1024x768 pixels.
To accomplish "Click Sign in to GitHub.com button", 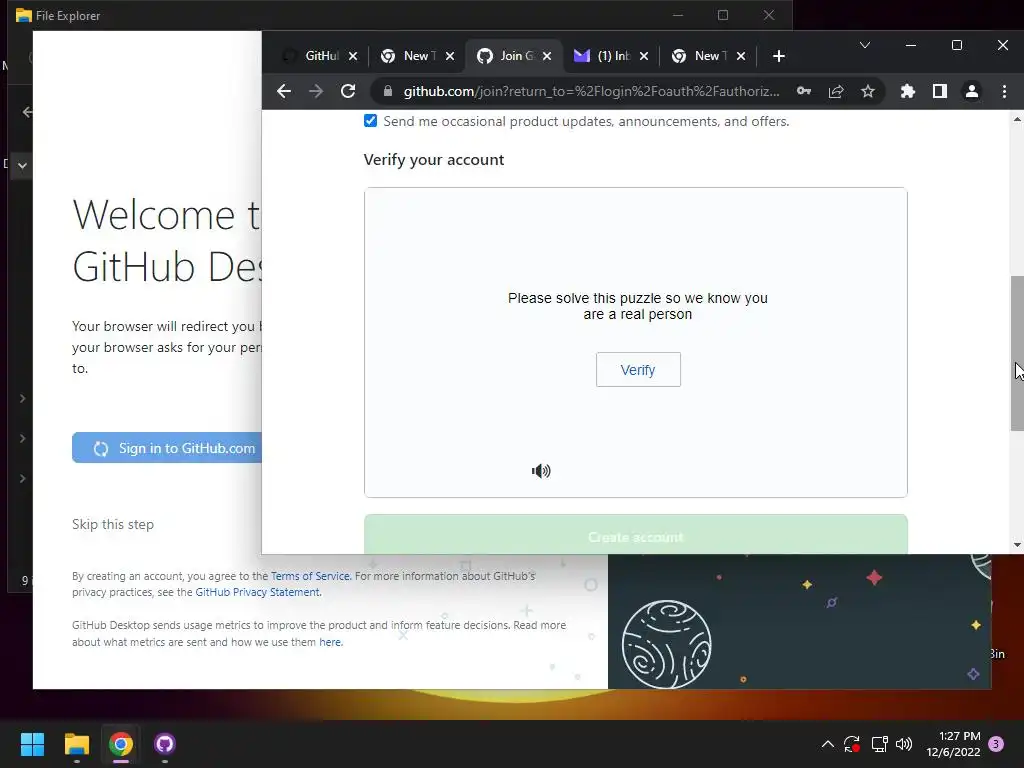I will [167, 448].
